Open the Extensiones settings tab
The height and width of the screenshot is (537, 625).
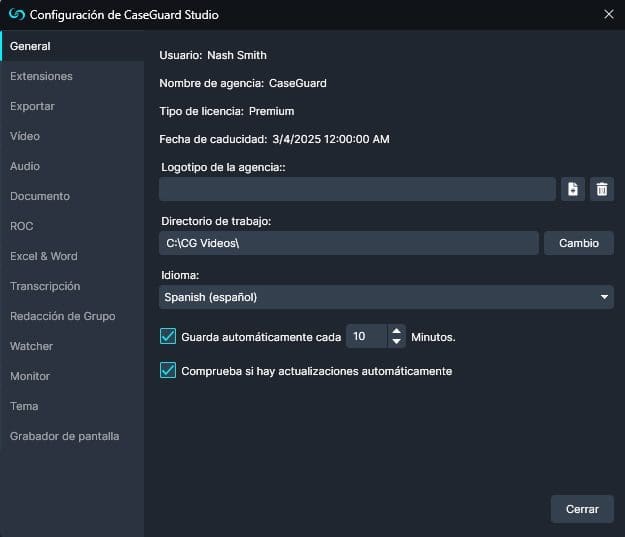[41, 76]
